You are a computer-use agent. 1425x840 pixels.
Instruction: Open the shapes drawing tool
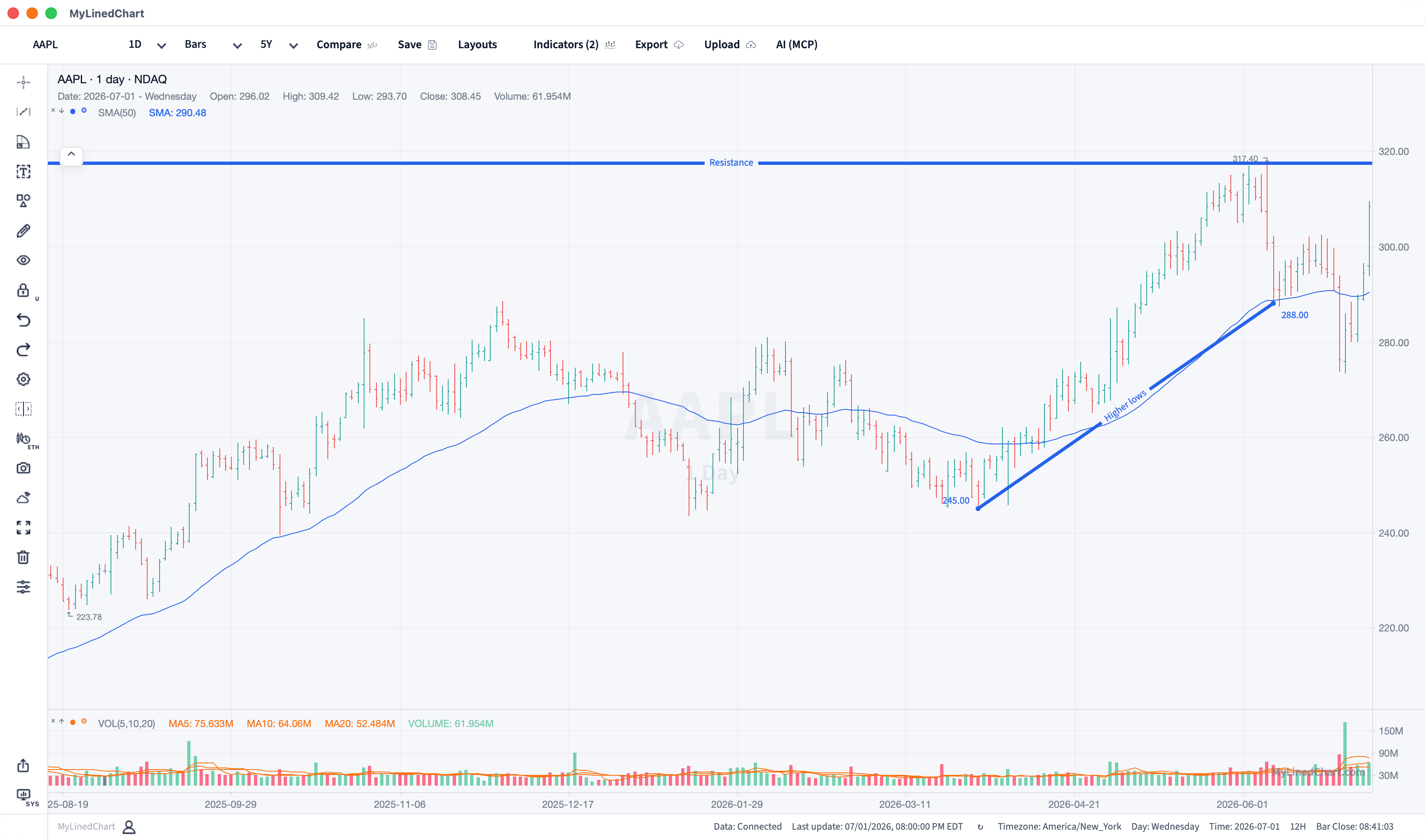pyautogui.click(x=23, y=201)
